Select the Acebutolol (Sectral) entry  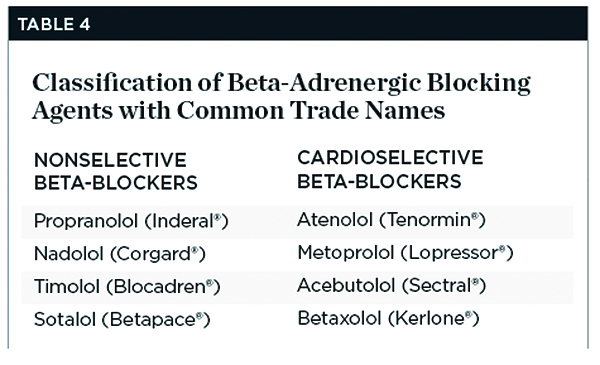point(391,286)
